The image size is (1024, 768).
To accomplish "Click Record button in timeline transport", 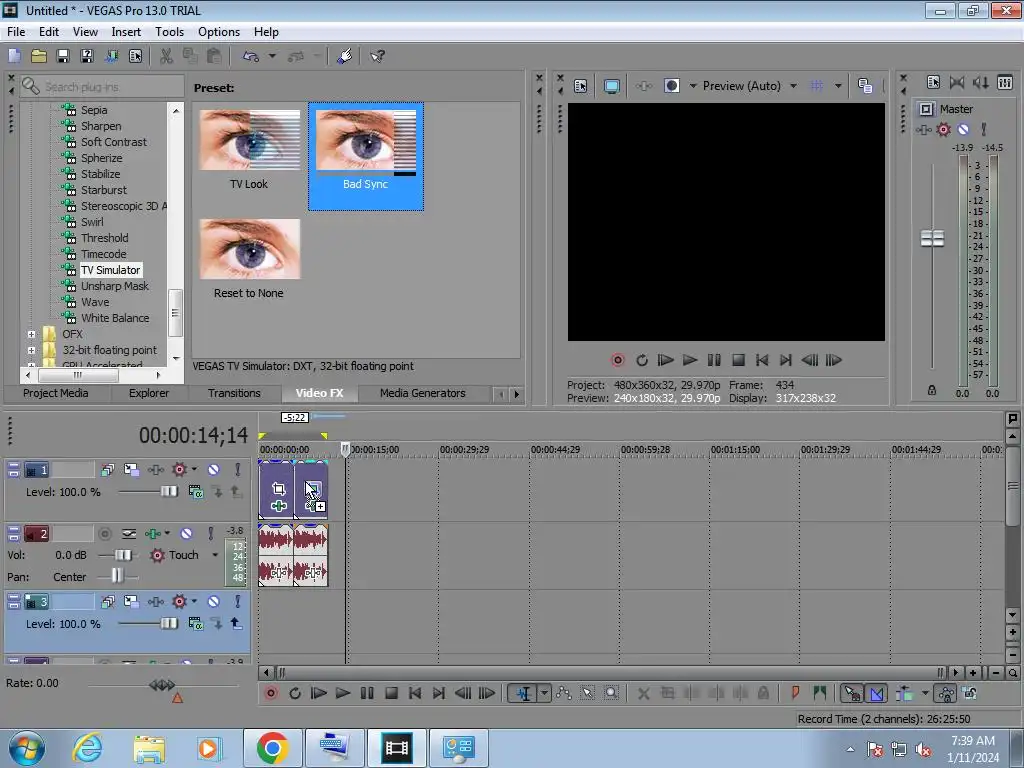I will (270, 694).
